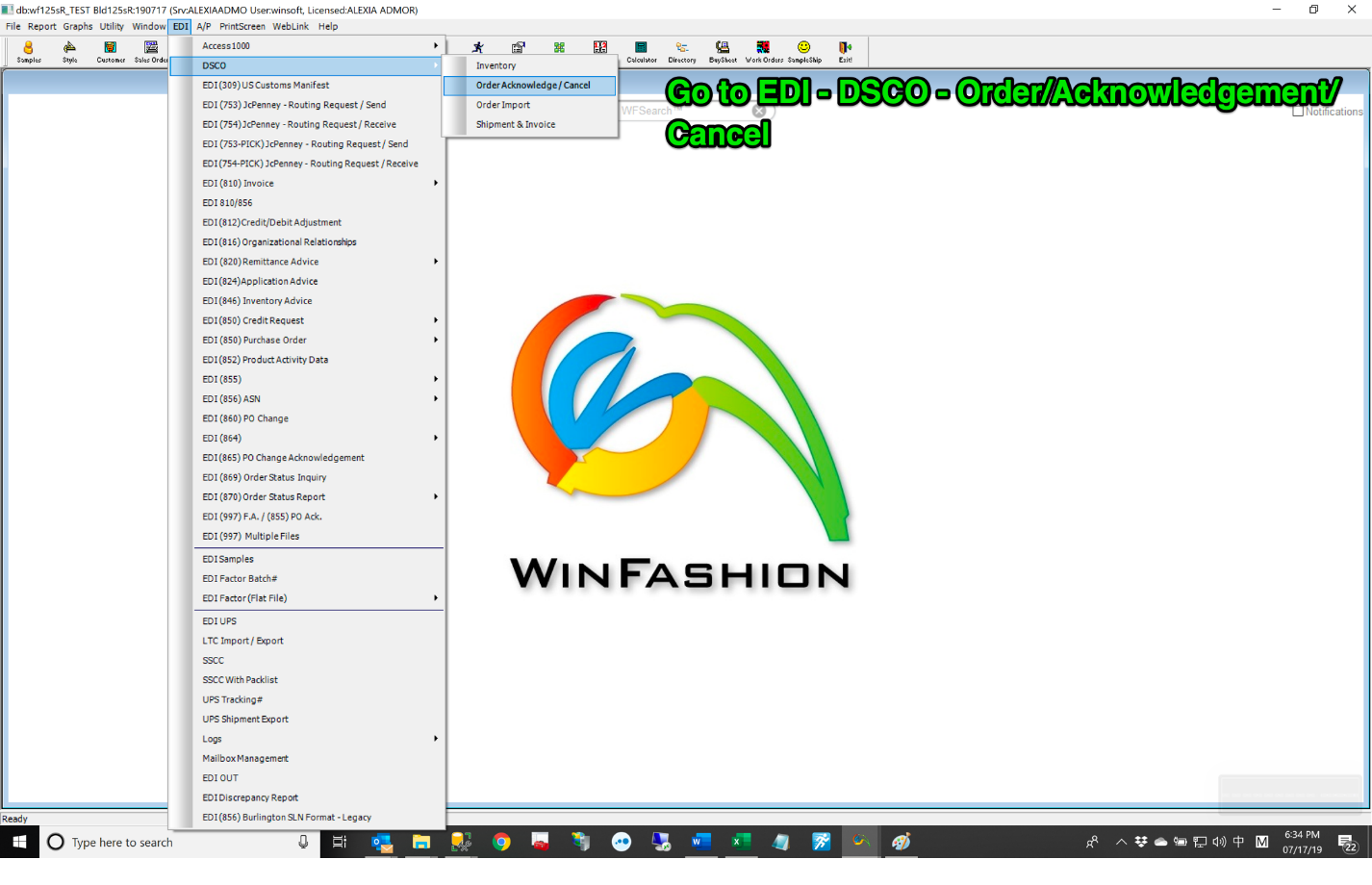
Task: Expand EDI (850) Purchase Order submenu
Action: point(436,340)
